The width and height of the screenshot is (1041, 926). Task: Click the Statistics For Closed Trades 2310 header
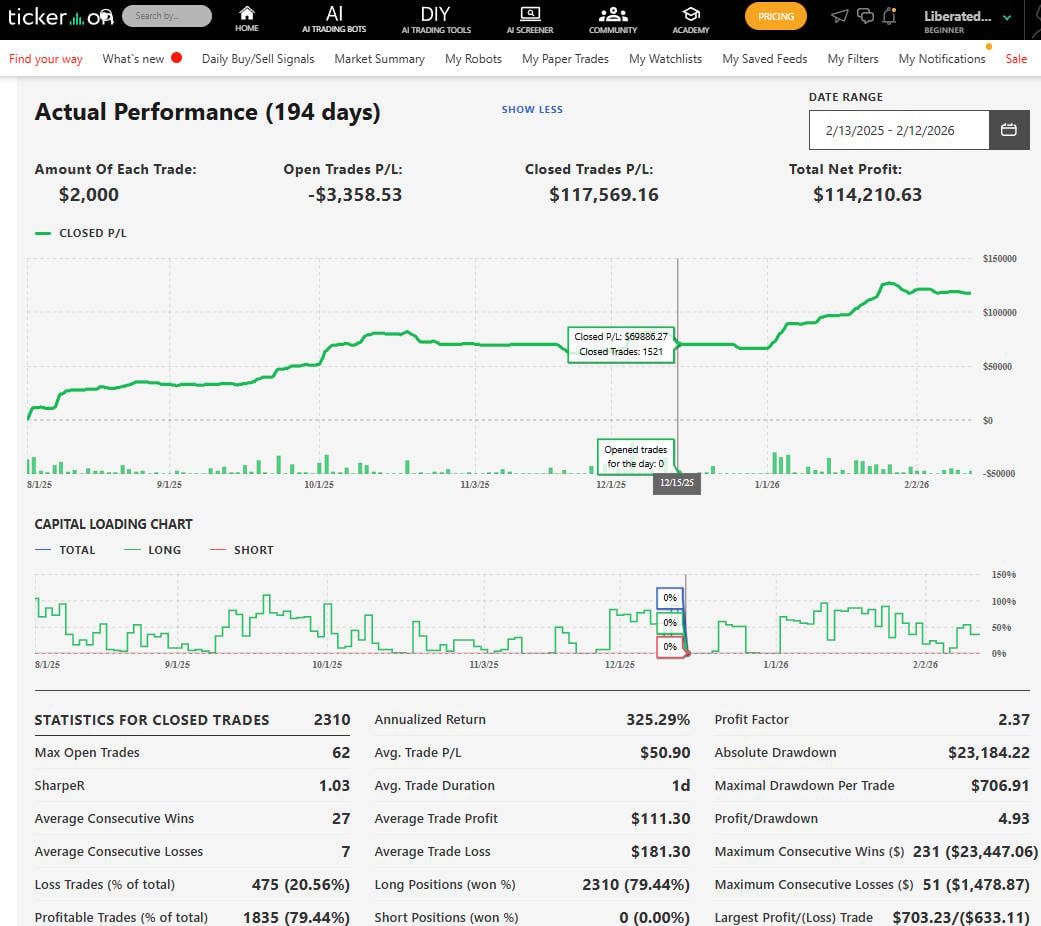coord(192,720)
